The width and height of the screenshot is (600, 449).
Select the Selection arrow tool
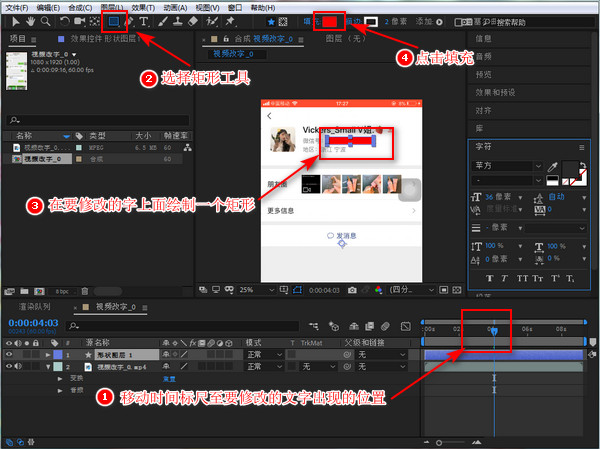(12, 21)
